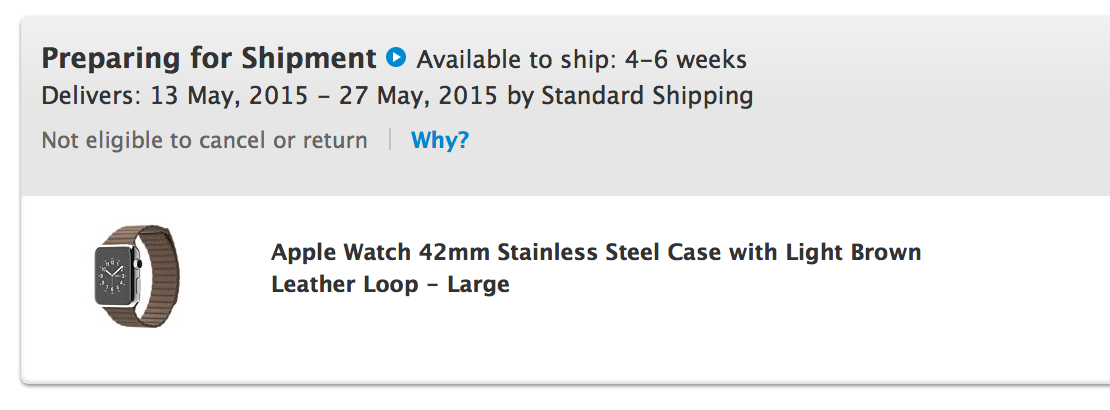Click the "Not eligible to cancel or return" notice
1110x410 pixels.
pos(204,140)
